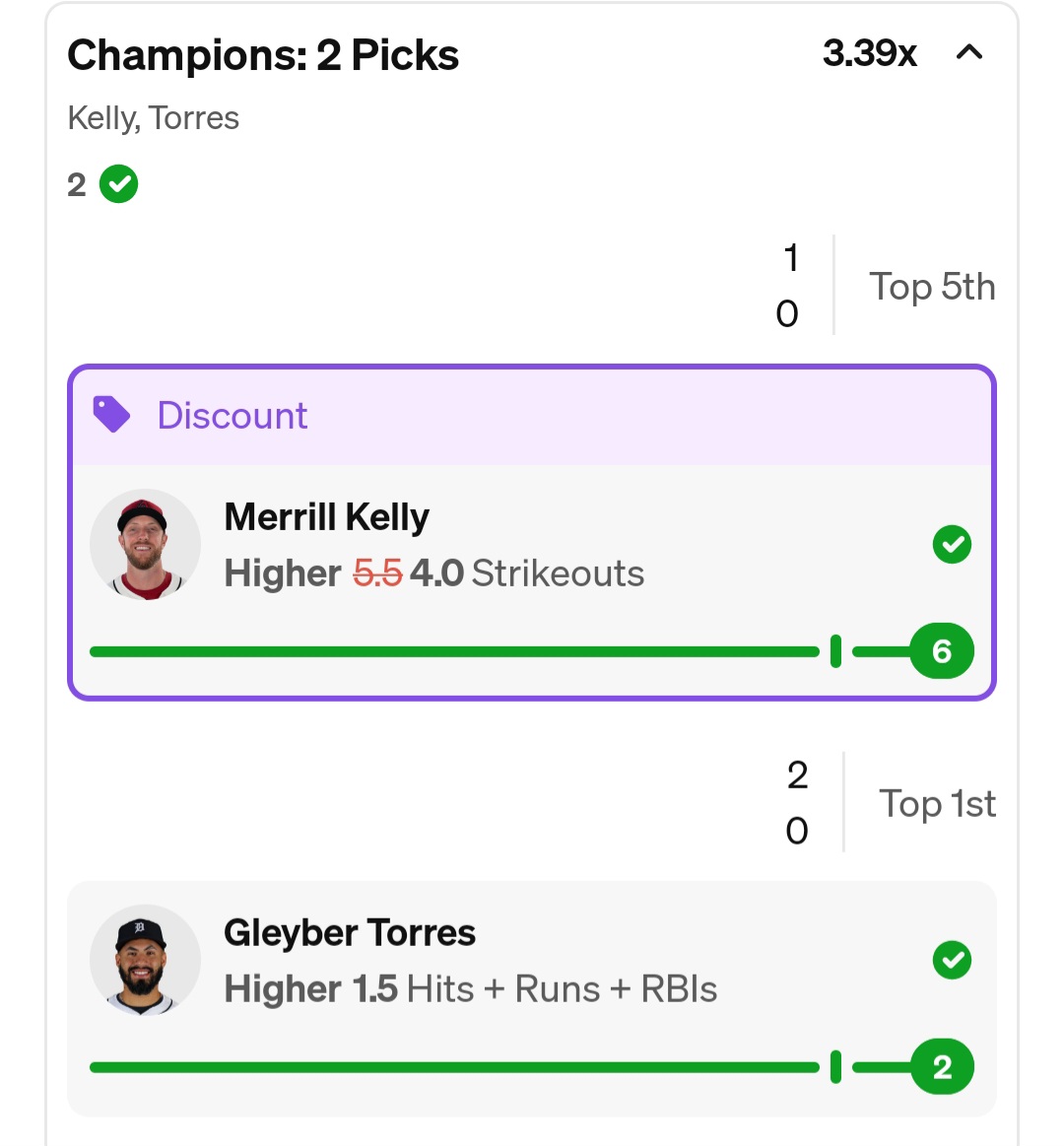This screenshot has height=1146, width=1064.
Task: Click the strikeouts result bubble showing 6
Action: click(942, 651)
